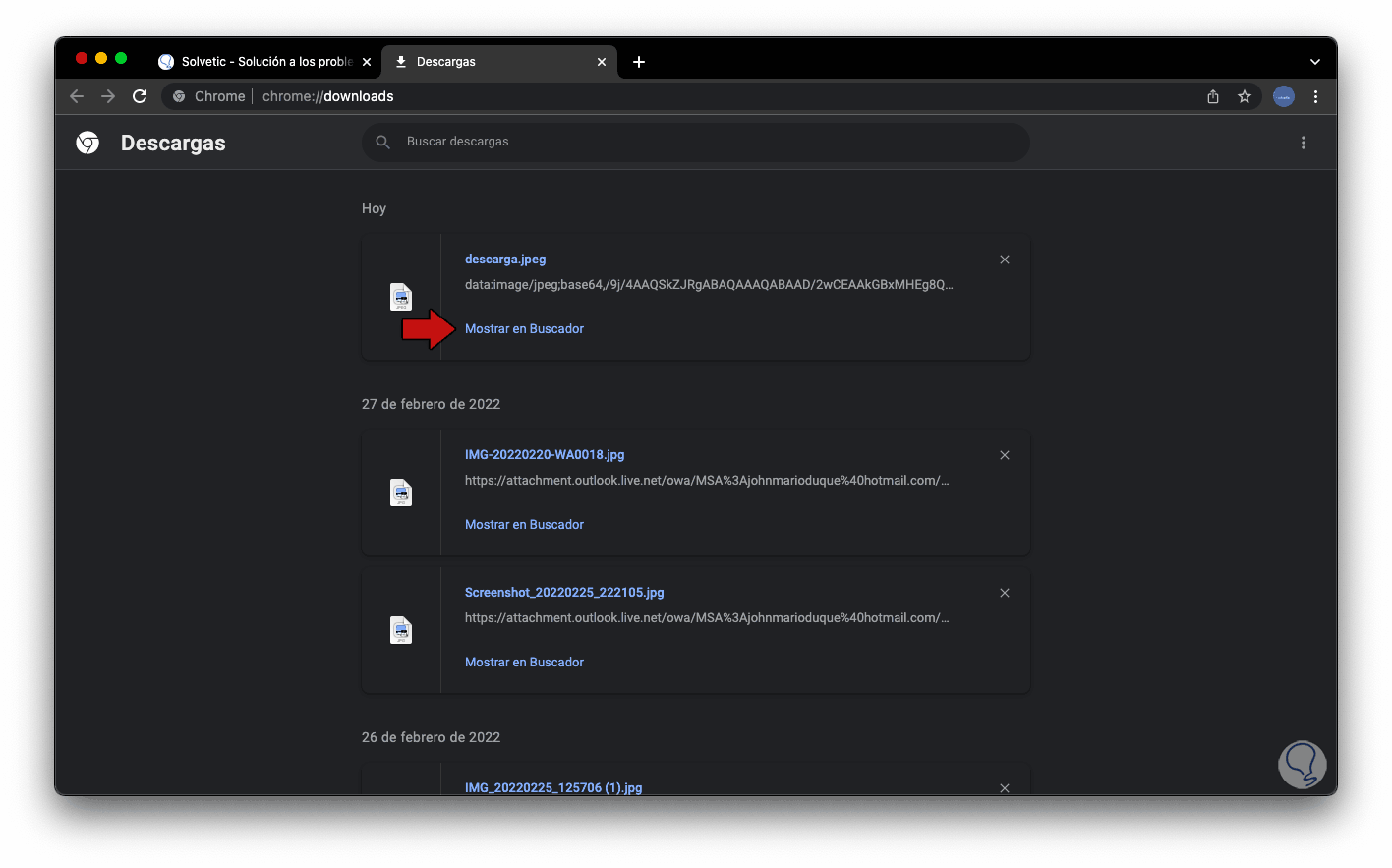
Task: Reload the downloads page
Action: [140, 96]
